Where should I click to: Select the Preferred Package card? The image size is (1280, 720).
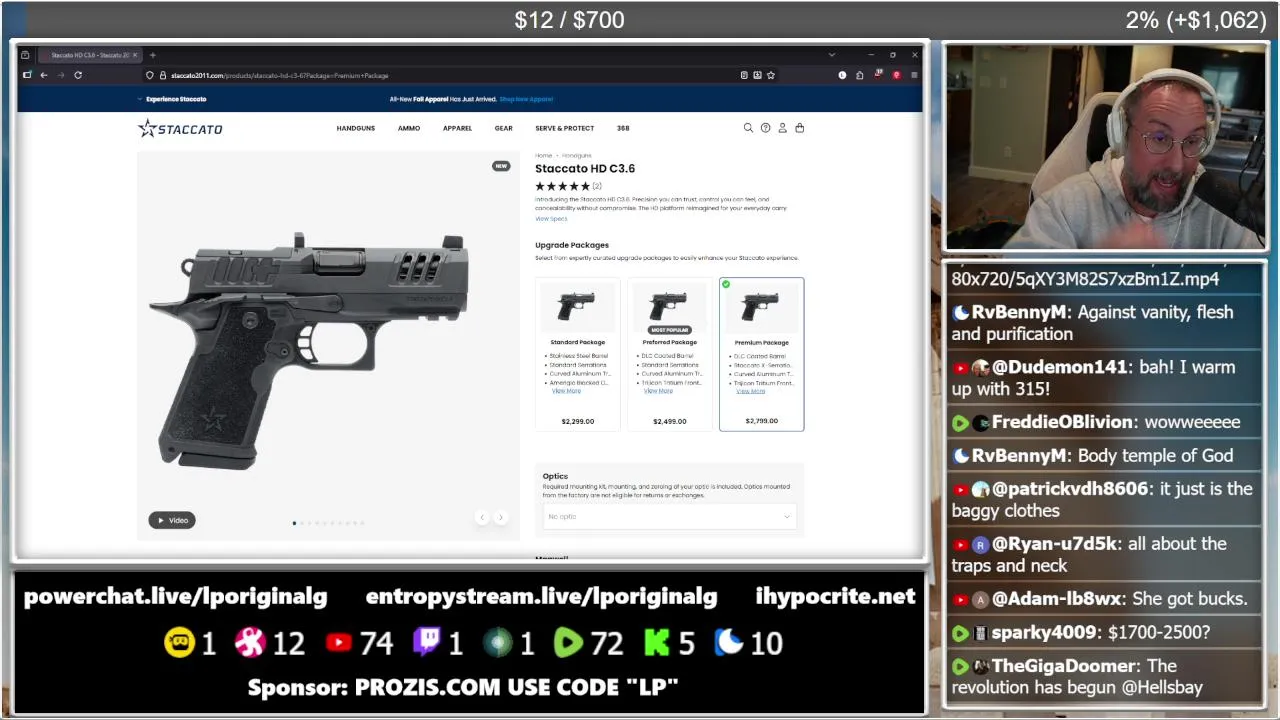(670, 354)
